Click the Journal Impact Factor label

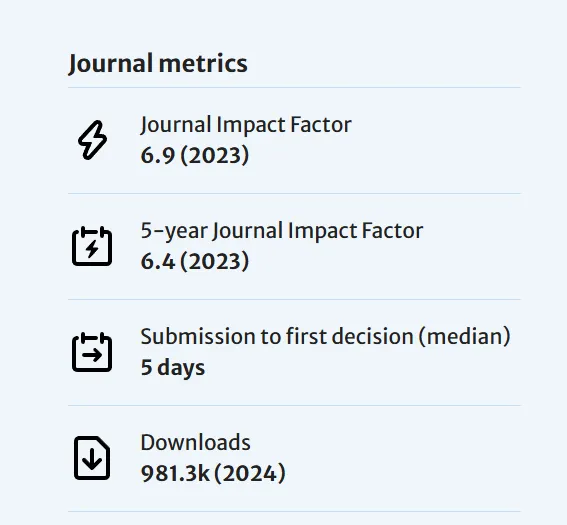point(246,125)
